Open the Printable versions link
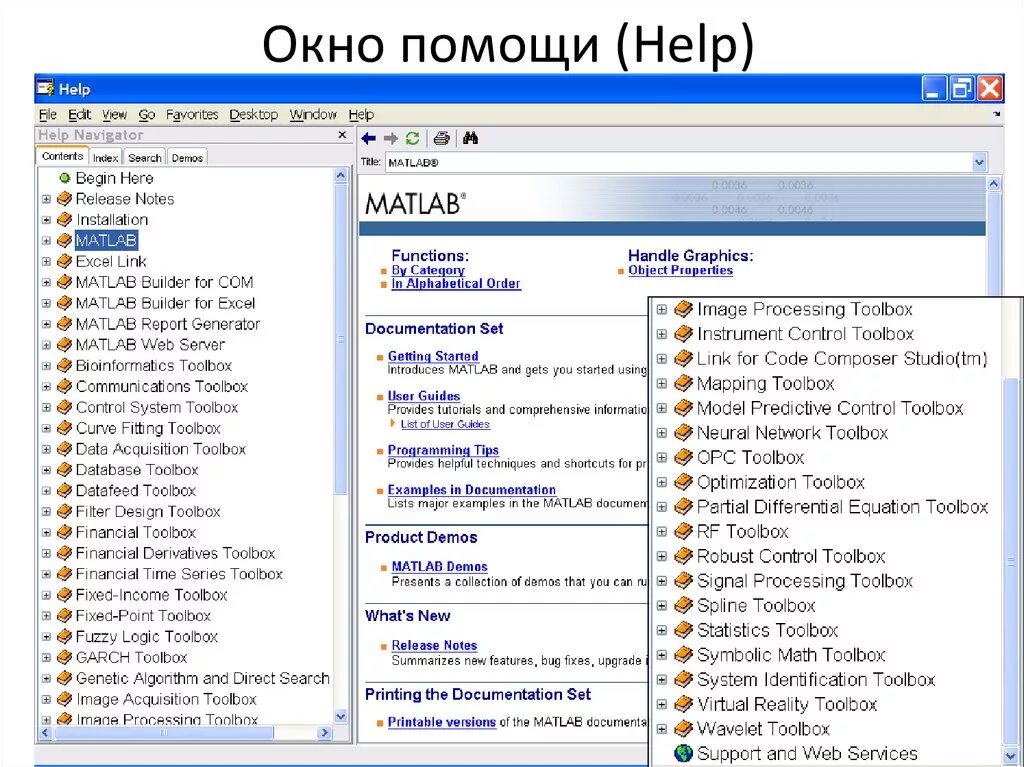This screenshot has width=1024, height=767. coord(442,722)
